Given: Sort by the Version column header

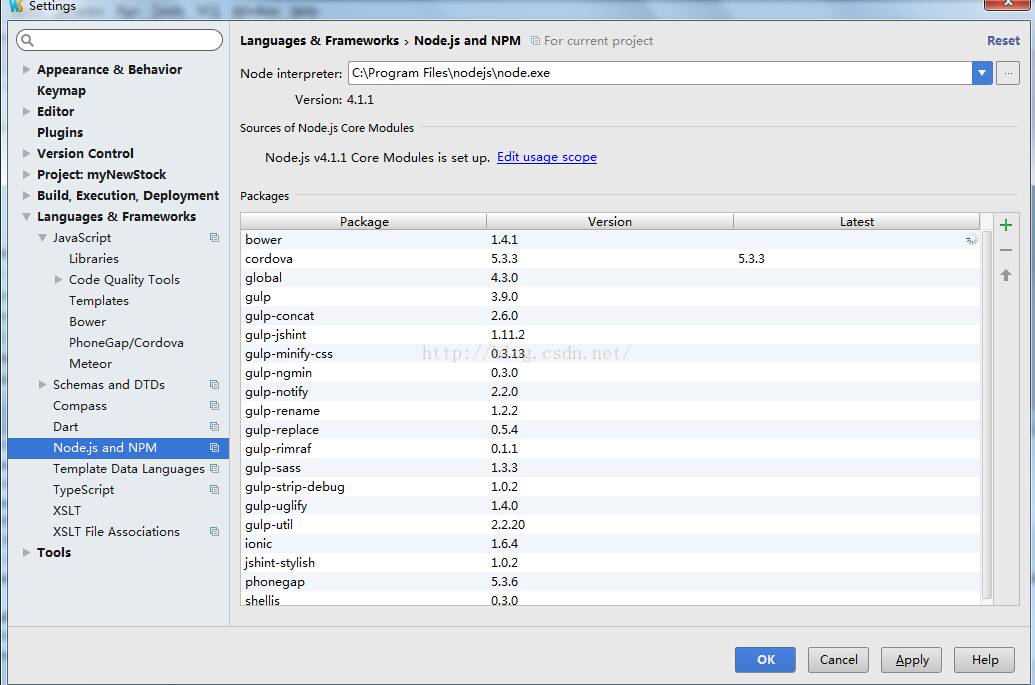Looking at the screenshot, I should tap(610, 222).
